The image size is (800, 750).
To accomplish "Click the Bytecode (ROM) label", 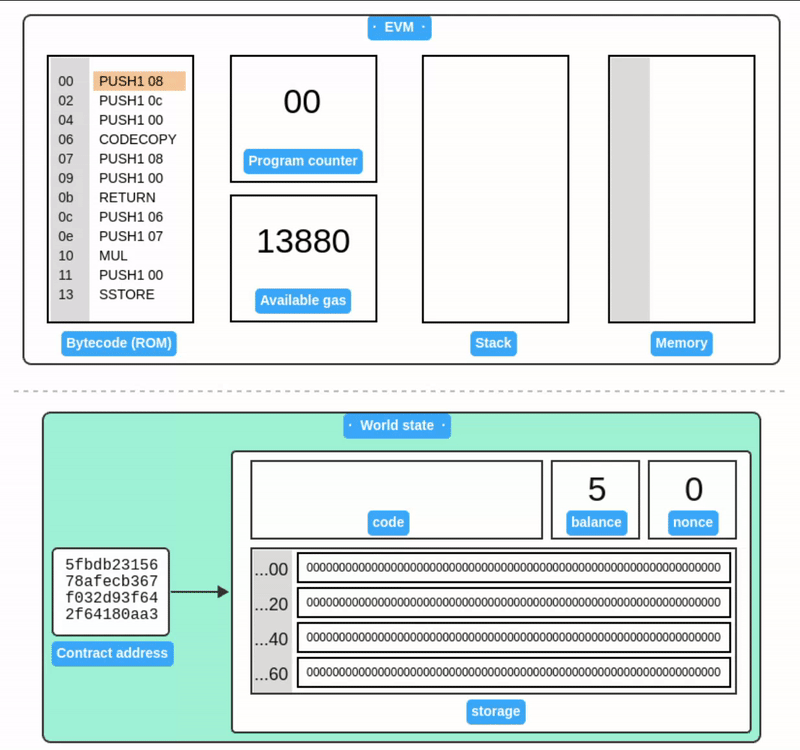I will point(120,343).
